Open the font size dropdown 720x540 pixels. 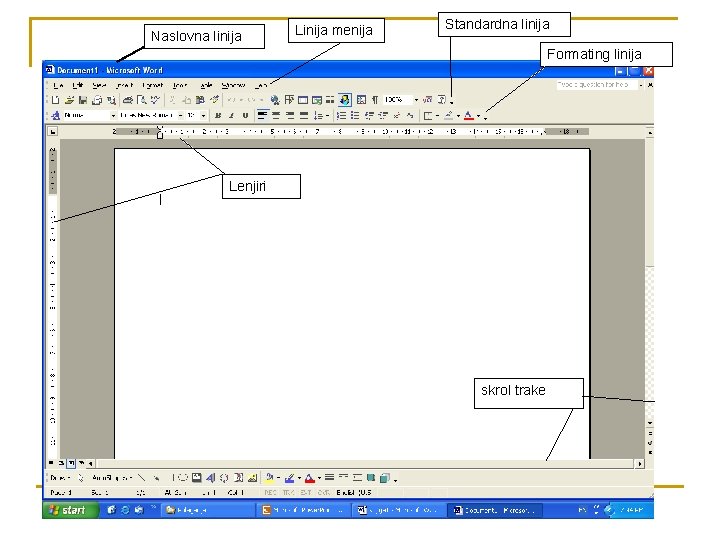(x=203, y=116)
